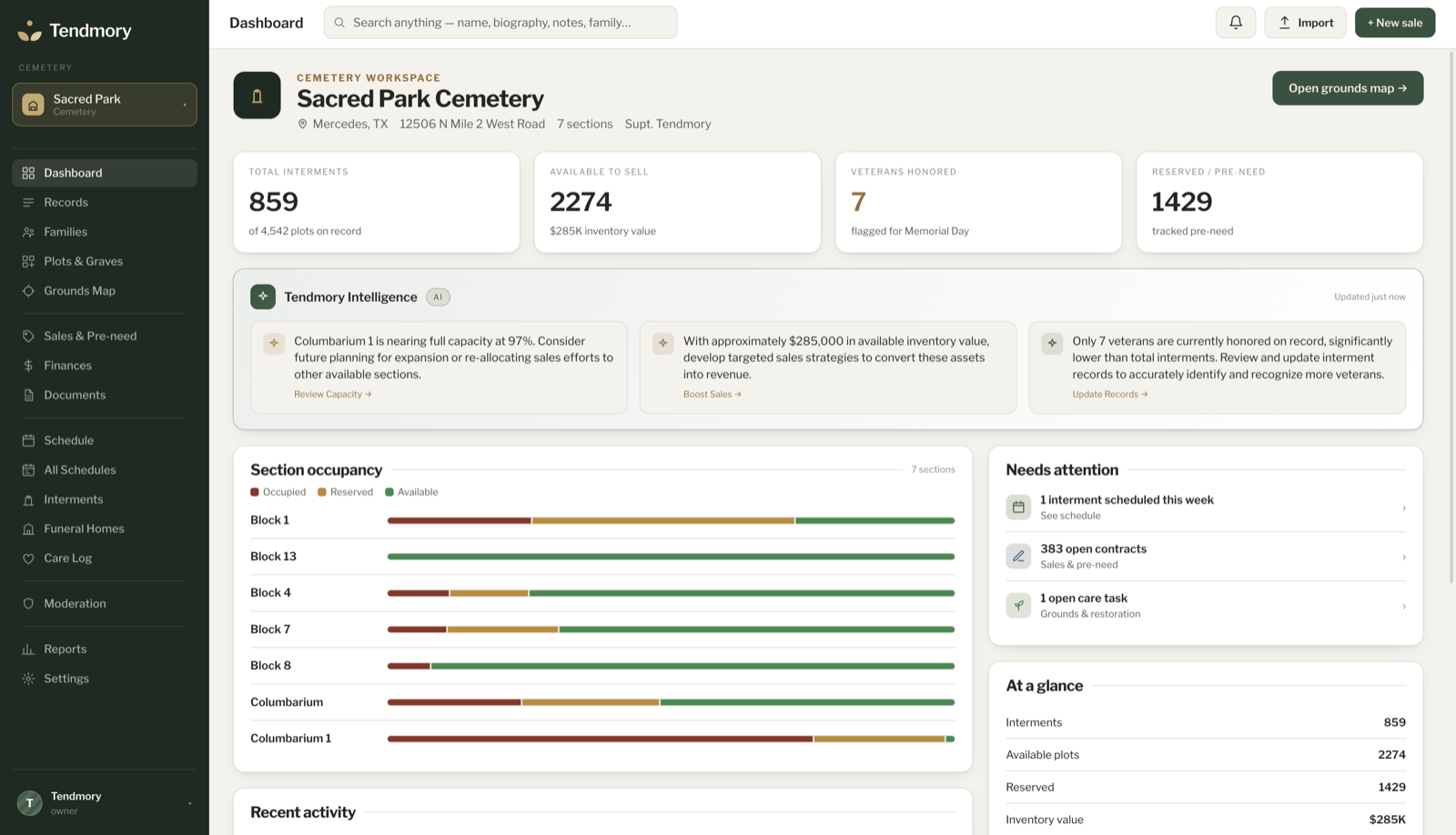Viewport: 1456px width, 835px height.
Task: Click the Tendmory Intelligence sparkle icon
Action: point(263,297)
